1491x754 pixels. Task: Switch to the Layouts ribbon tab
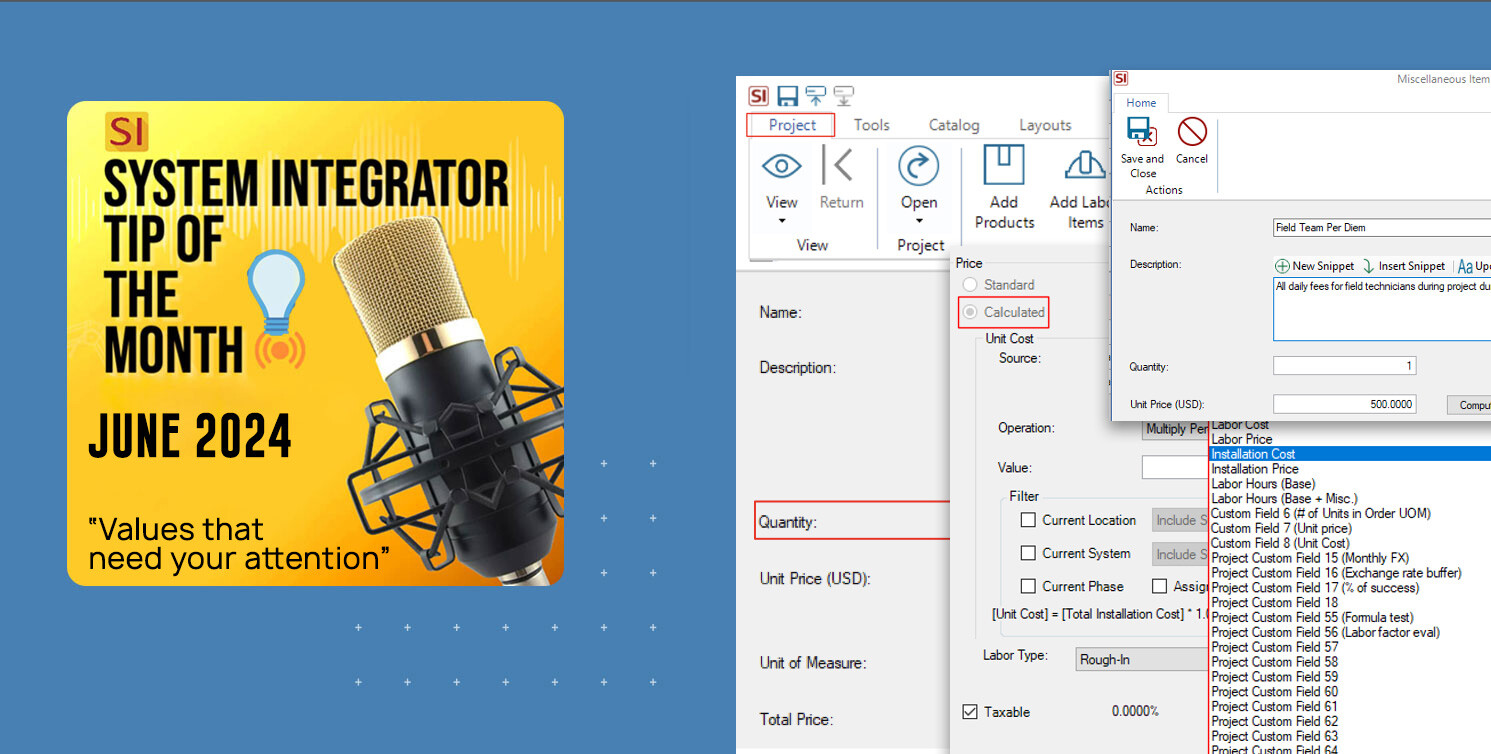click(1045, 125)
